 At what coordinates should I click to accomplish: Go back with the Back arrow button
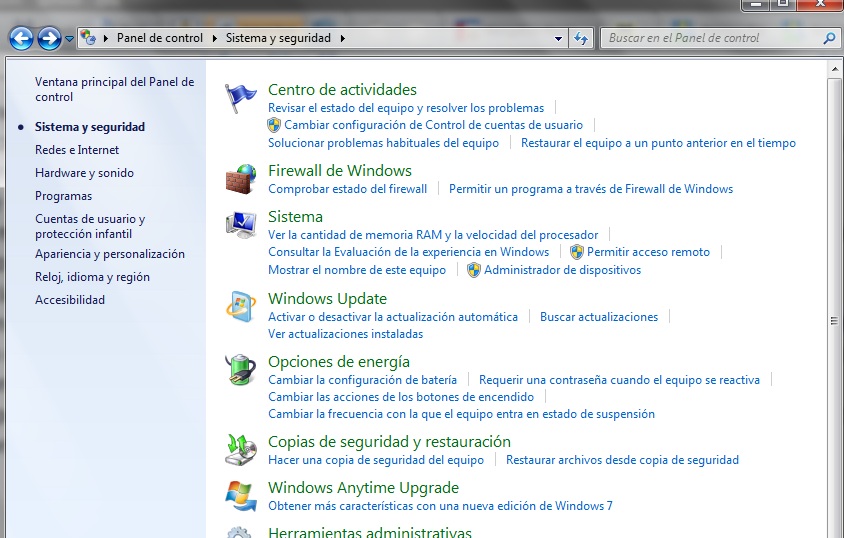pyautogui.click(x=21, y=38)
